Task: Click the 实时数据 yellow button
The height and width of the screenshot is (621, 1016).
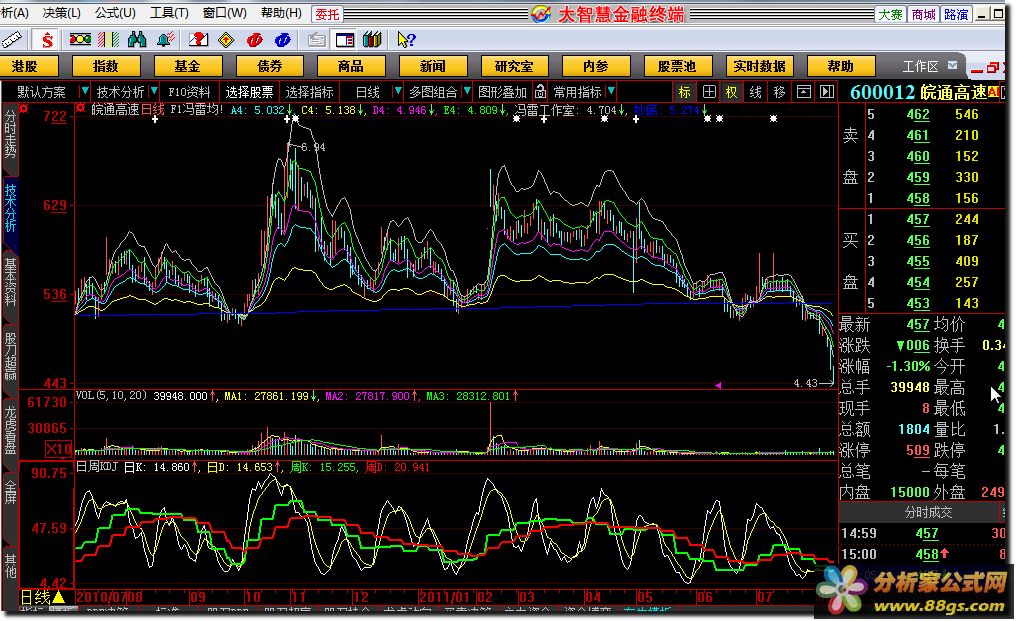Action: click(759, 66)
